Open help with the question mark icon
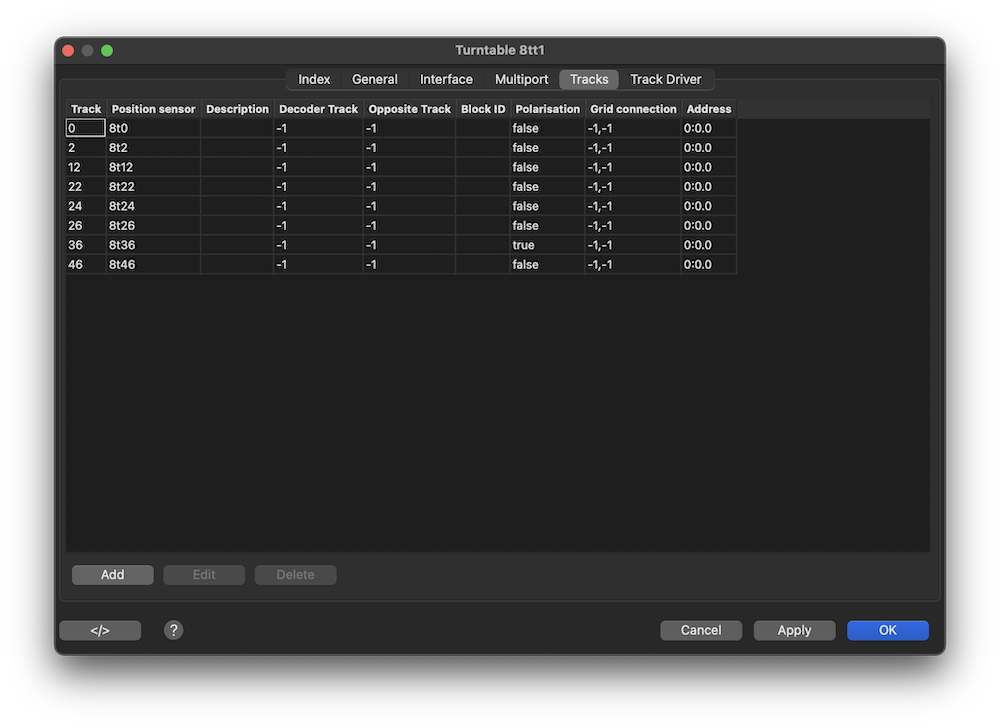This screenshot has height=727, width=1000. [x=174, y=630]
